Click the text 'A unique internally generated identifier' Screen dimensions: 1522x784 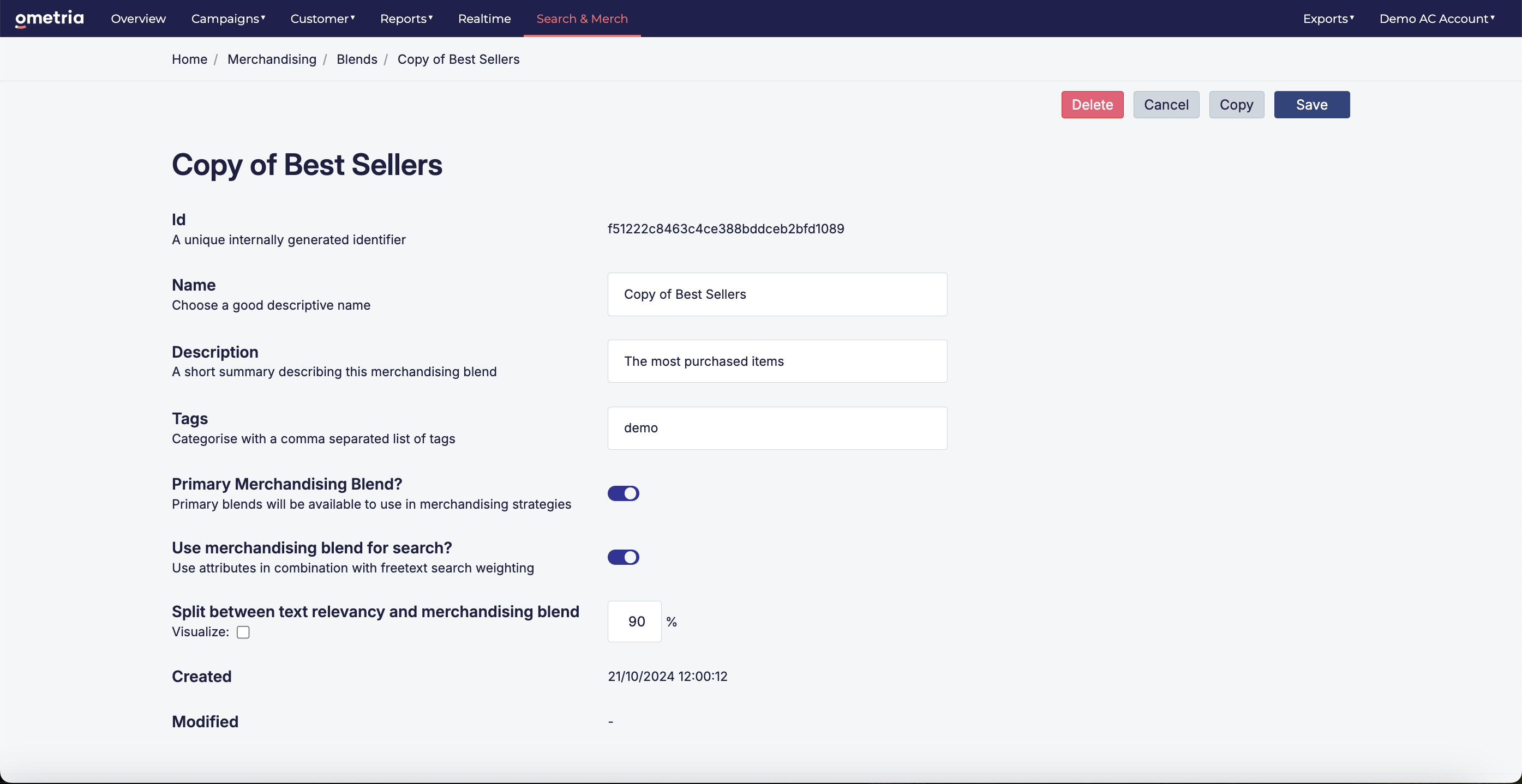[x=289, y=240]
